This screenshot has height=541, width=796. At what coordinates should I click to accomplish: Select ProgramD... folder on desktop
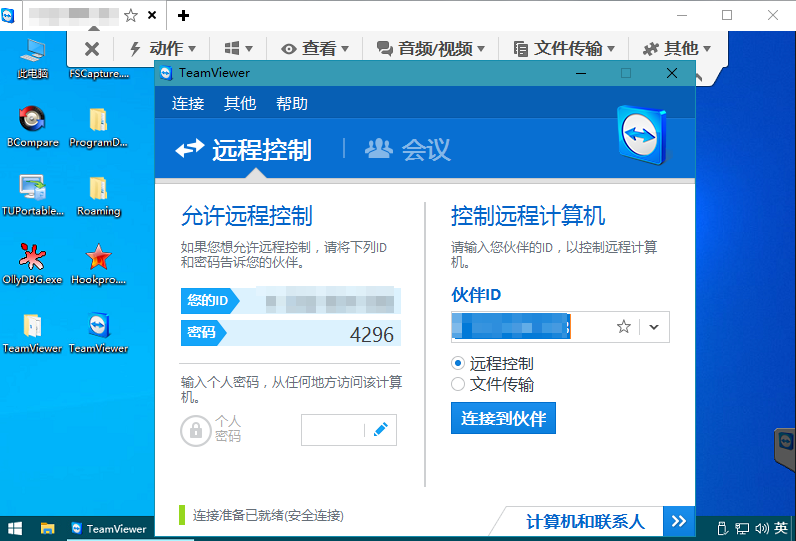tap(98, 127)
